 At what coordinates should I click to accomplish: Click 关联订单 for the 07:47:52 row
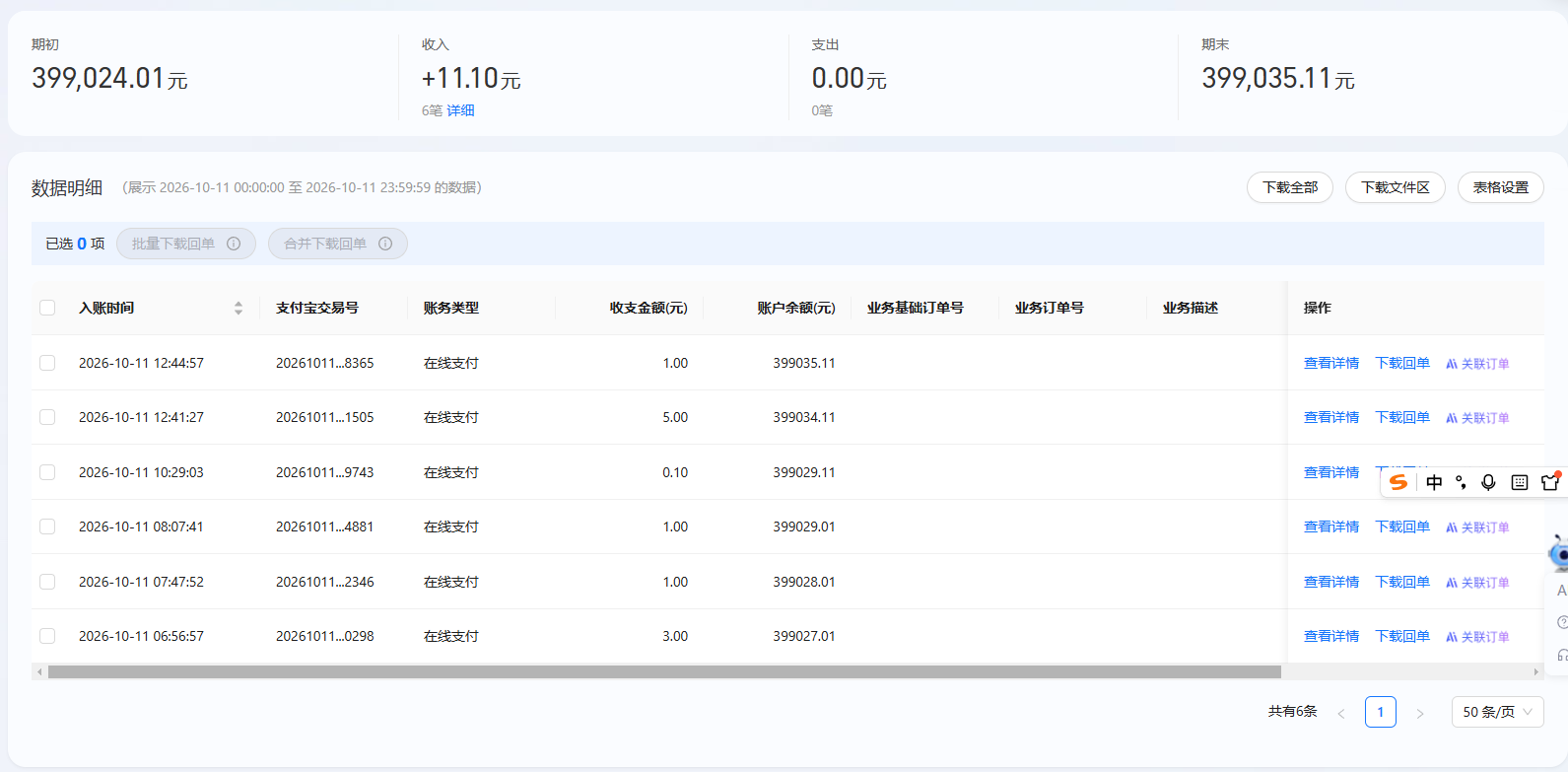pos(1477,583)
